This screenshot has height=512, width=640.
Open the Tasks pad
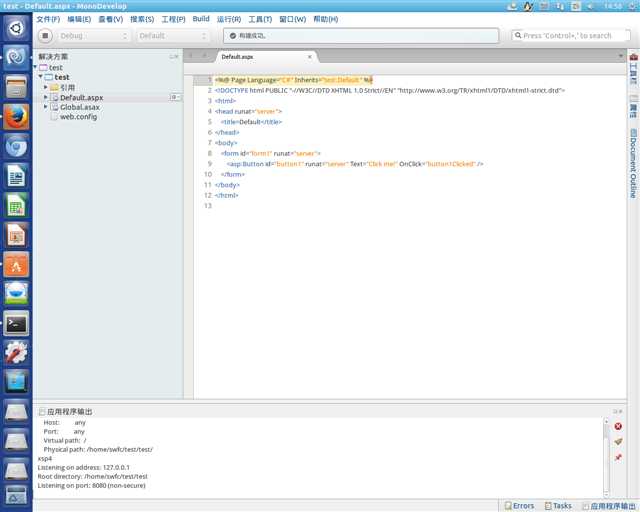tap(558, 505)
